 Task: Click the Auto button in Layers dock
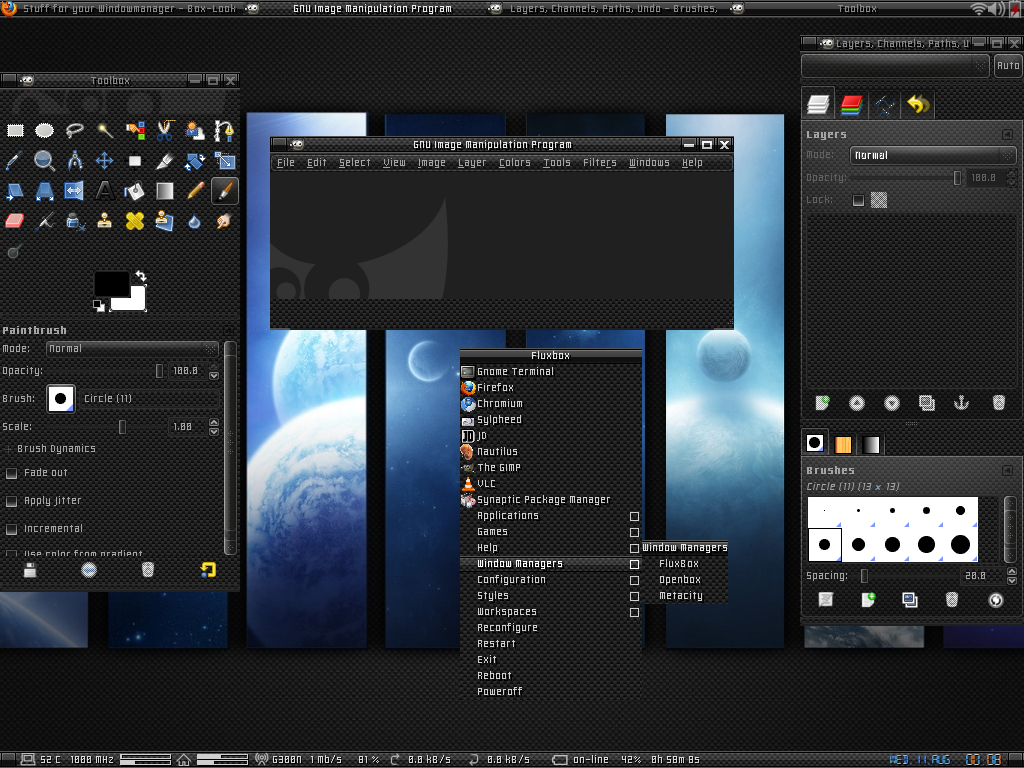[1008, 66]
